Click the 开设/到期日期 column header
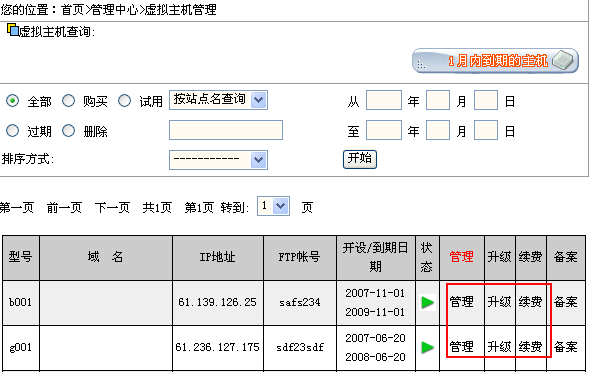 click(x=375, y=257)
